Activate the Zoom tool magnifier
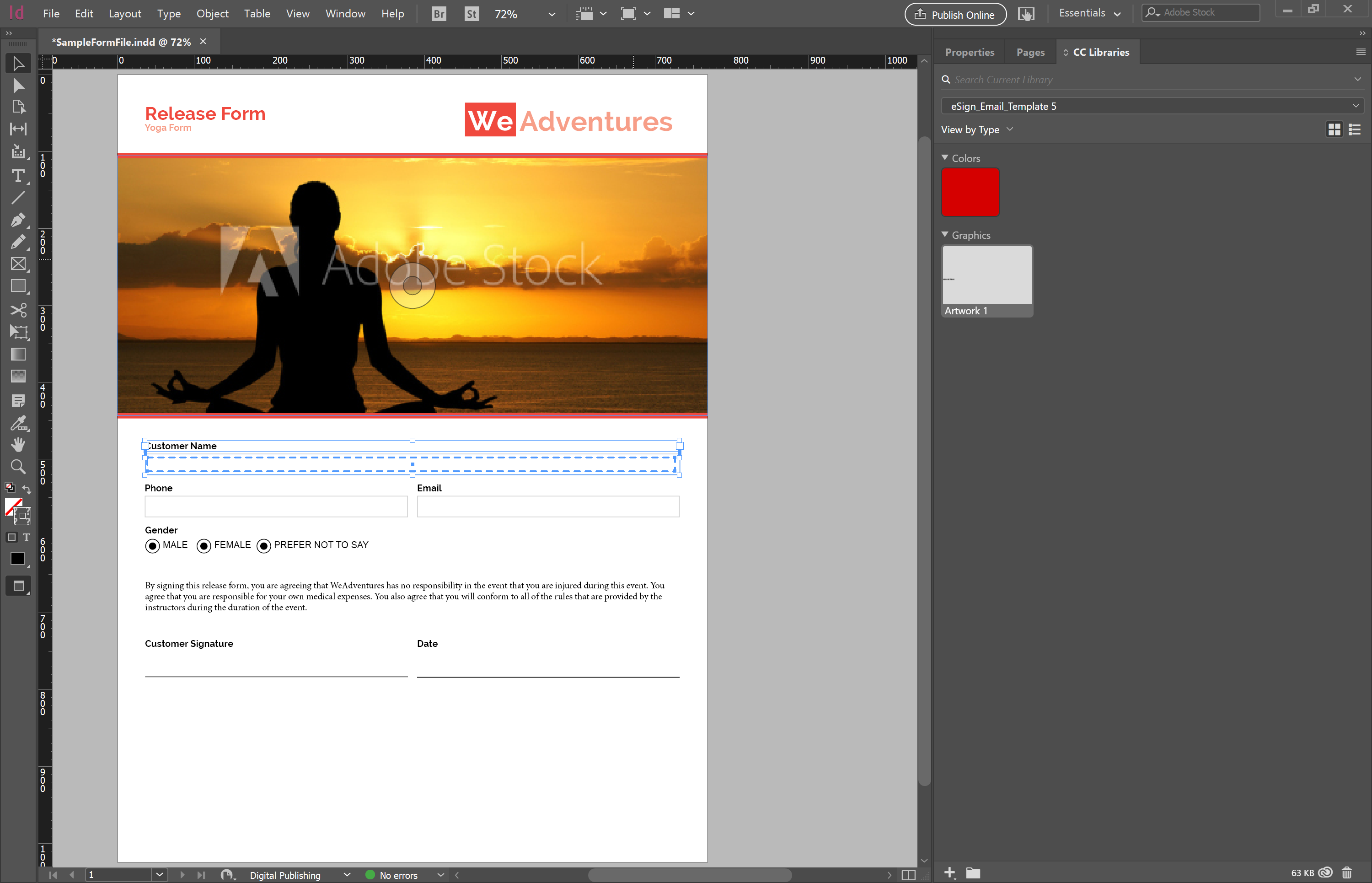Screen dimensions: 1372x883 tap(18, 467)
